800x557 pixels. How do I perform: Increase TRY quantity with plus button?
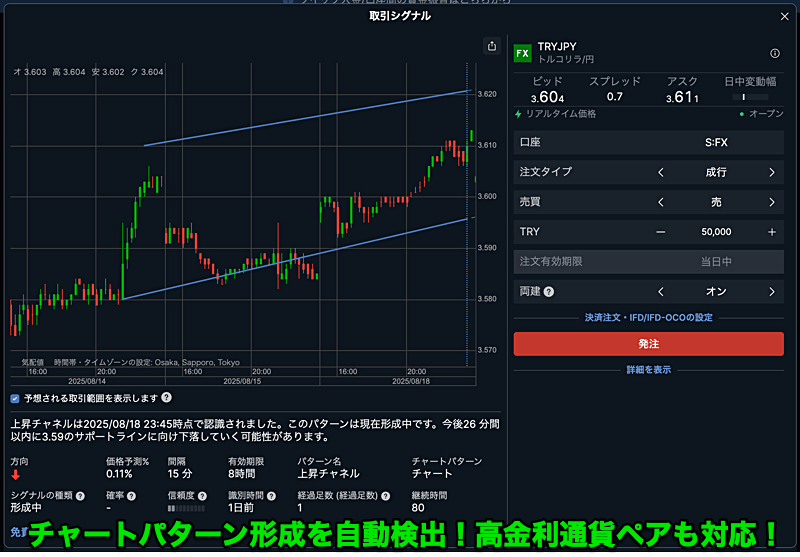tap(771, 232)
